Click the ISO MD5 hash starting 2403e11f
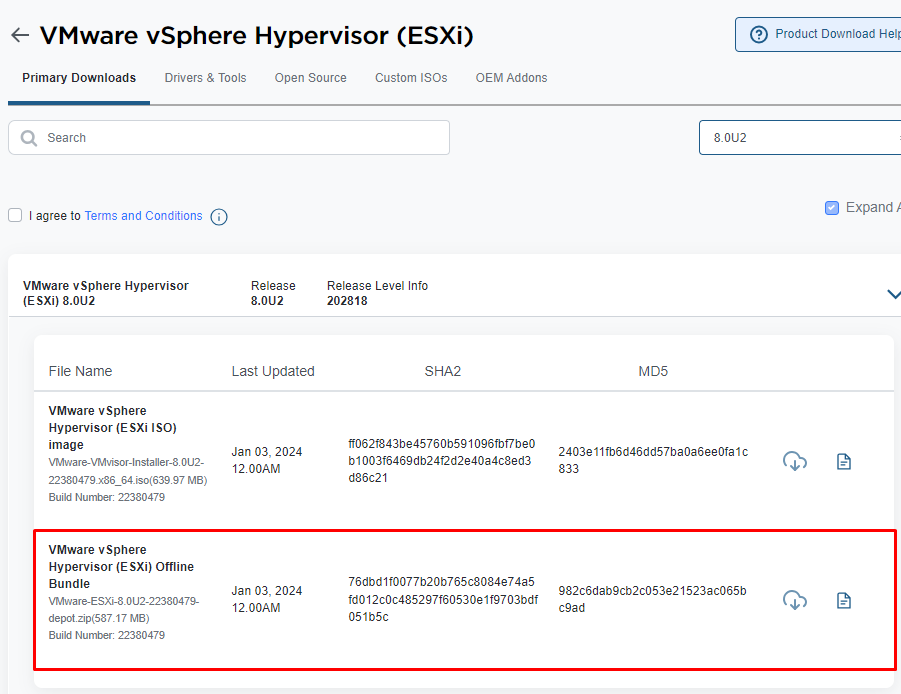Image resolution: width=901 pixels, height=694 pixels. click(653, 460)
